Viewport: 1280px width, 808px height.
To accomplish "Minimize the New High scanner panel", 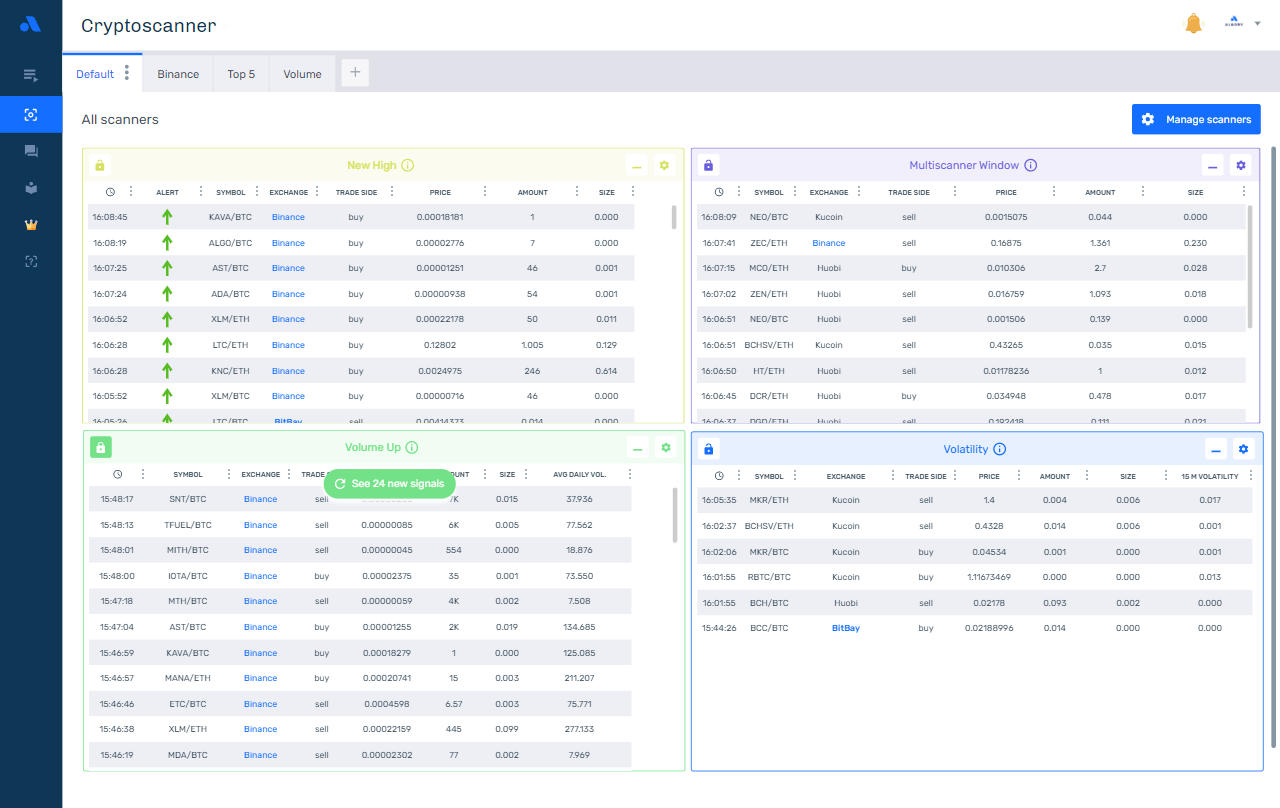I will (637, 166).
